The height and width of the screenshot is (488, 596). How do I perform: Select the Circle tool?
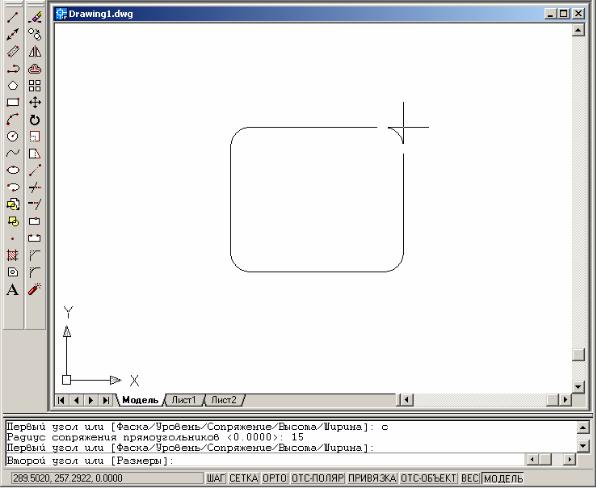[x=13, y=136]
